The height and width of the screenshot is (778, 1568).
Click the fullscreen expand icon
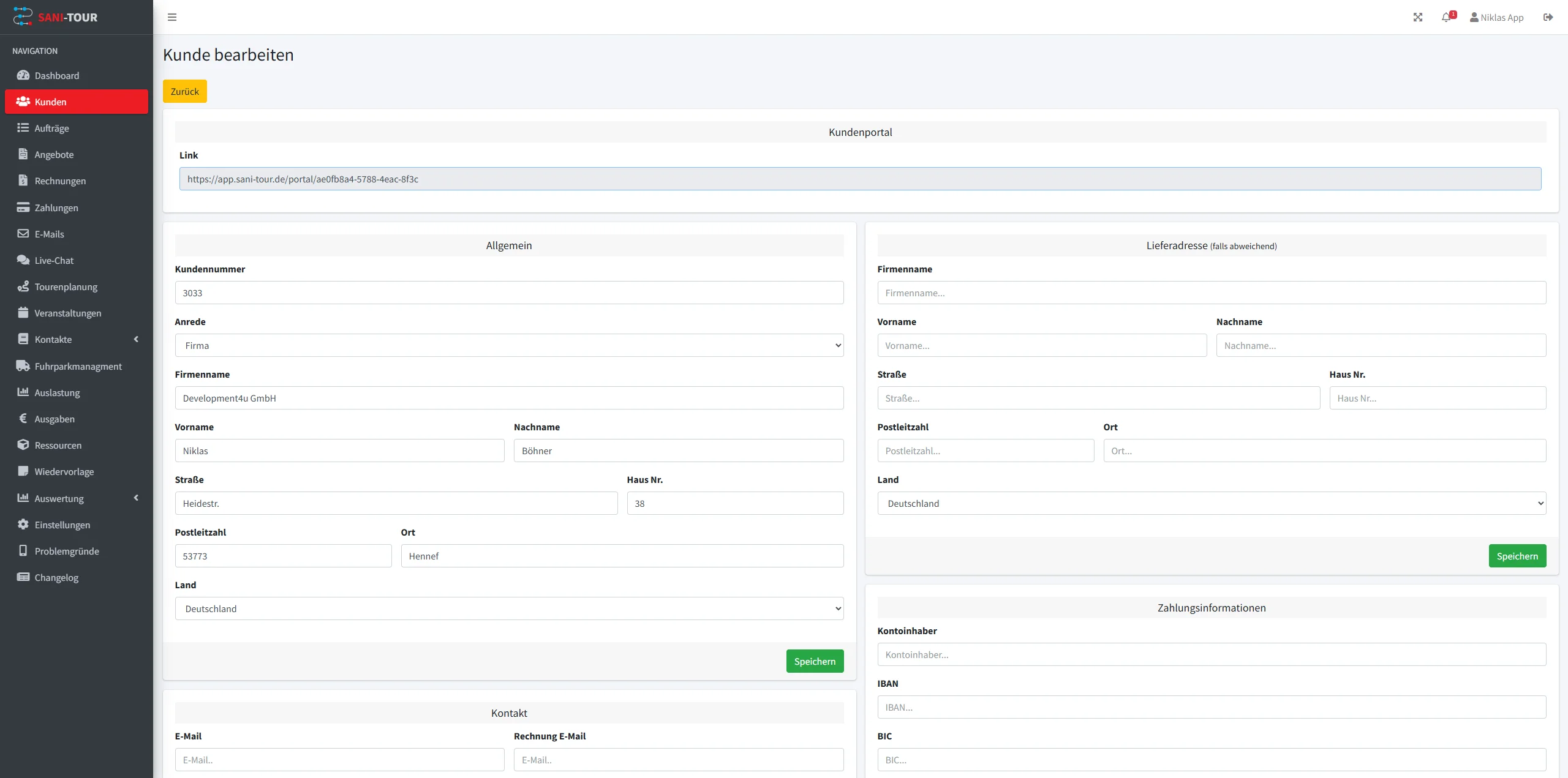tap(1417, 17)
